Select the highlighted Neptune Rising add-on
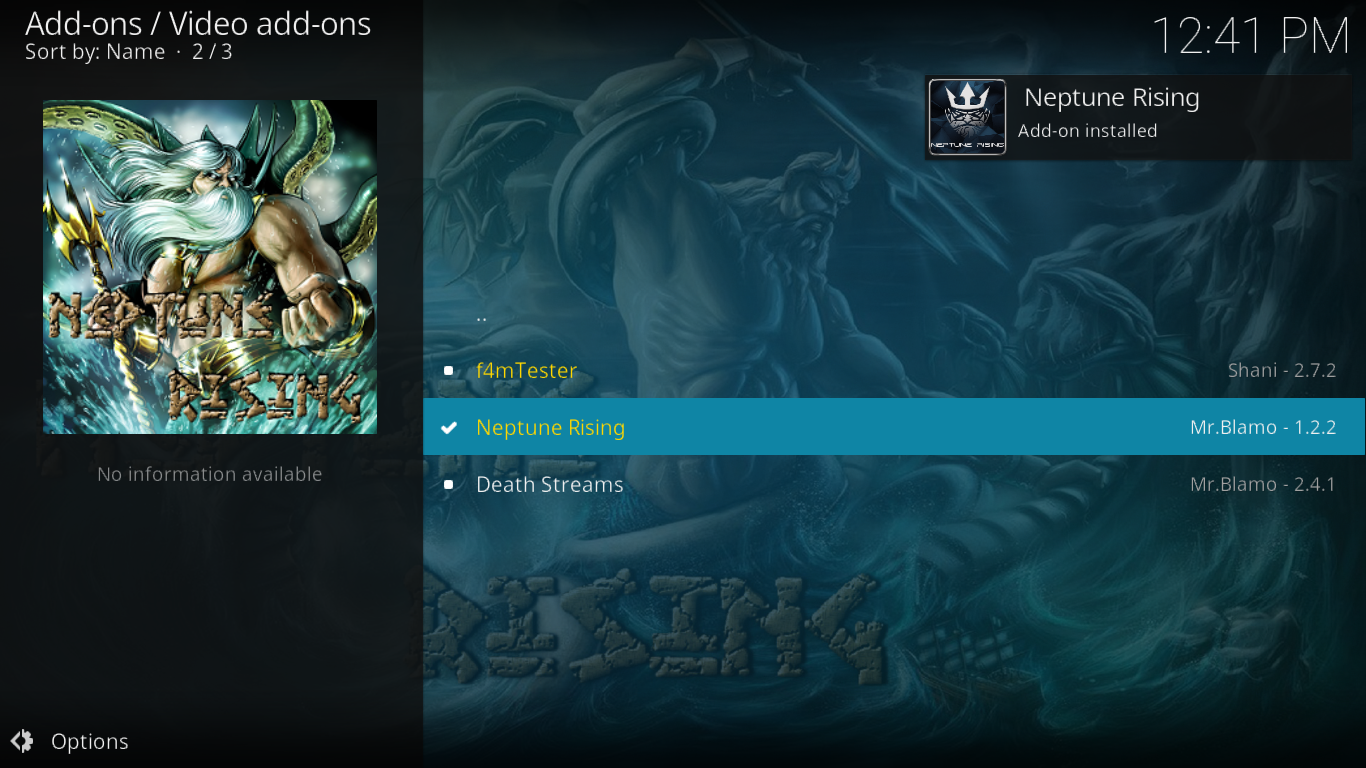1366x768 pixels. [x=894, y=427]
